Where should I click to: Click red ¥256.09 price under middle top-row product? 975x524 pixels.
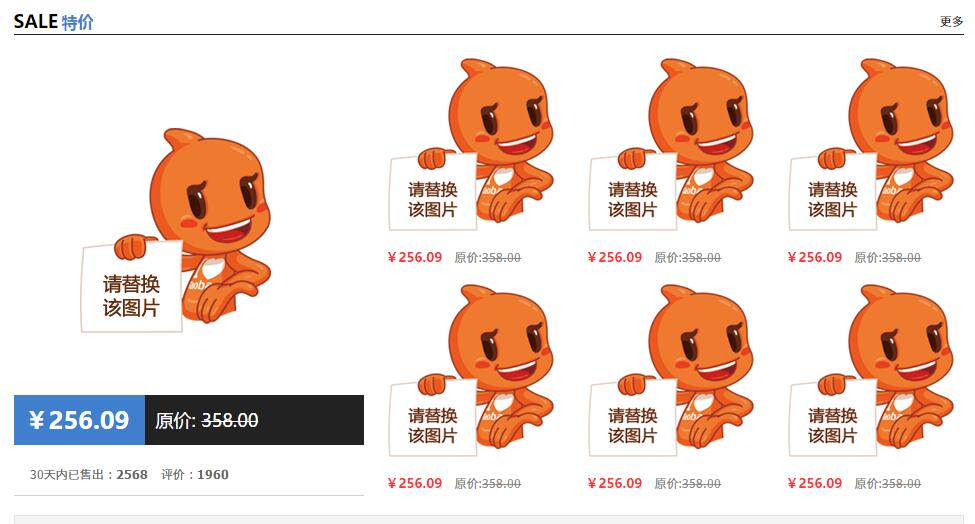[615, 257]
